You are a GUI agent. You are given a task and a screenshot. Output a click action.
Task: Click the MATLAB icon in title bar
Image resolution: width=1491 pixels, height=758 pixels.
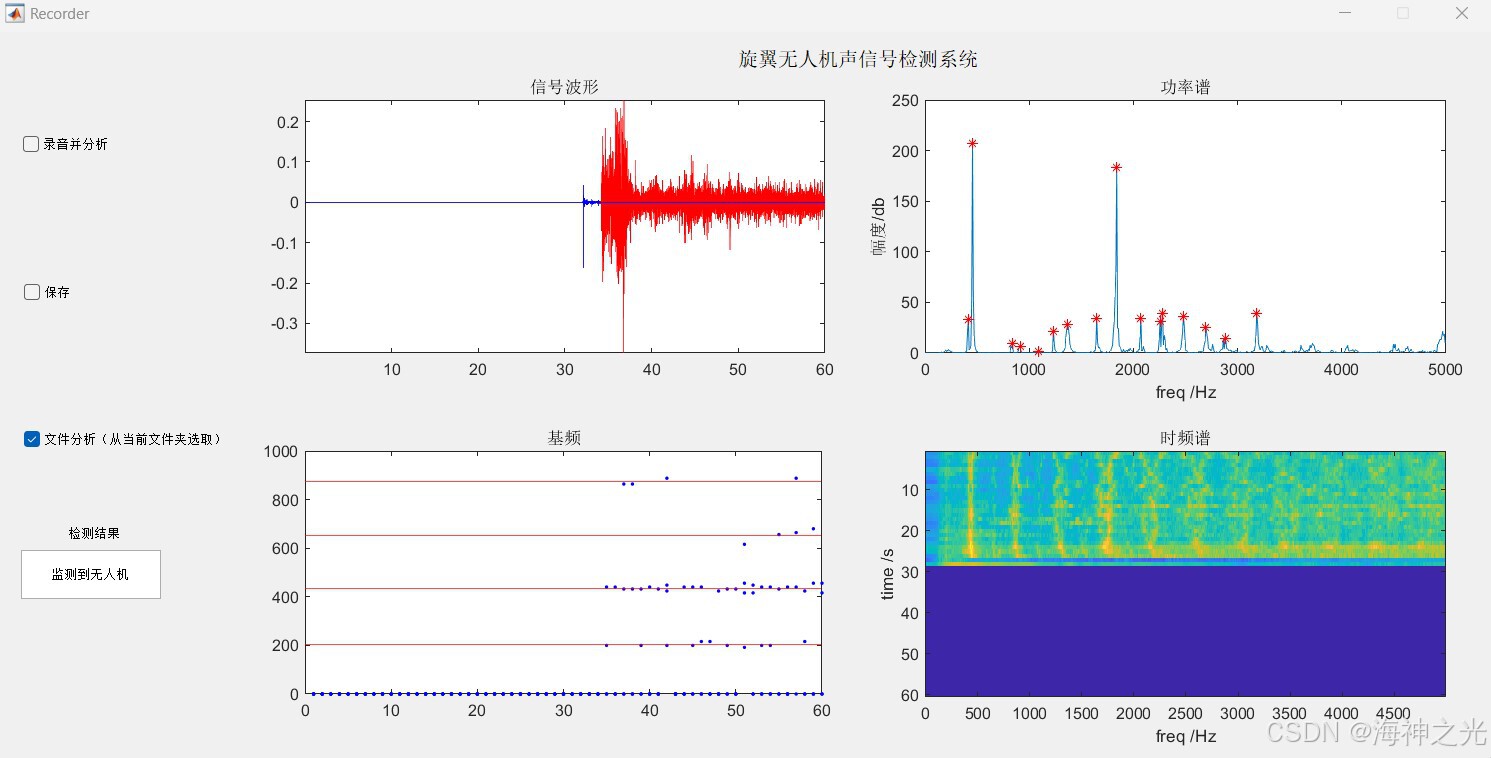[x=15, y=13]
